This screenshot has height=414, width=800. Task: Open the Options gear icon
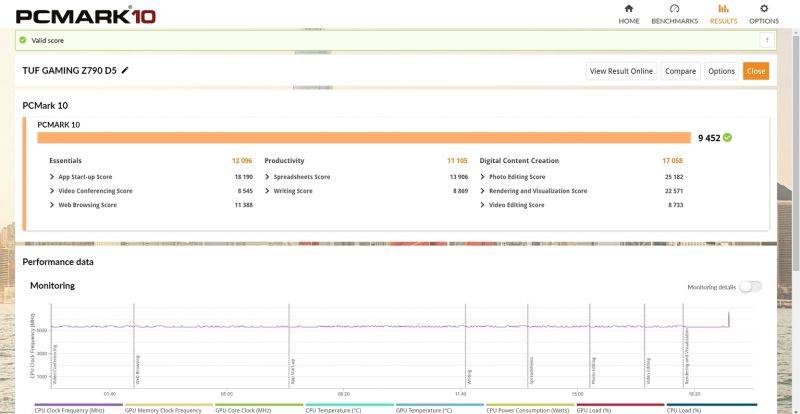pos(764,9)
